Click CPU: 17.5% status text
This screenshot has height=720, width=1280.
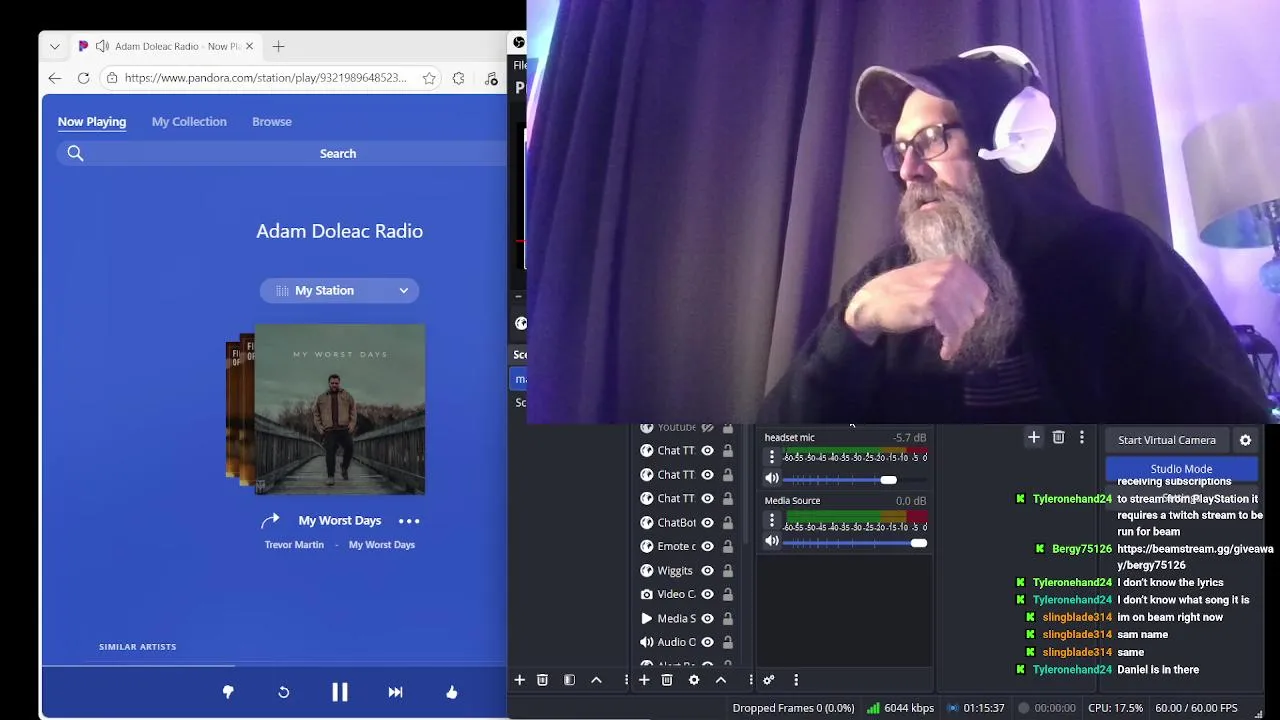(1115, 708)
